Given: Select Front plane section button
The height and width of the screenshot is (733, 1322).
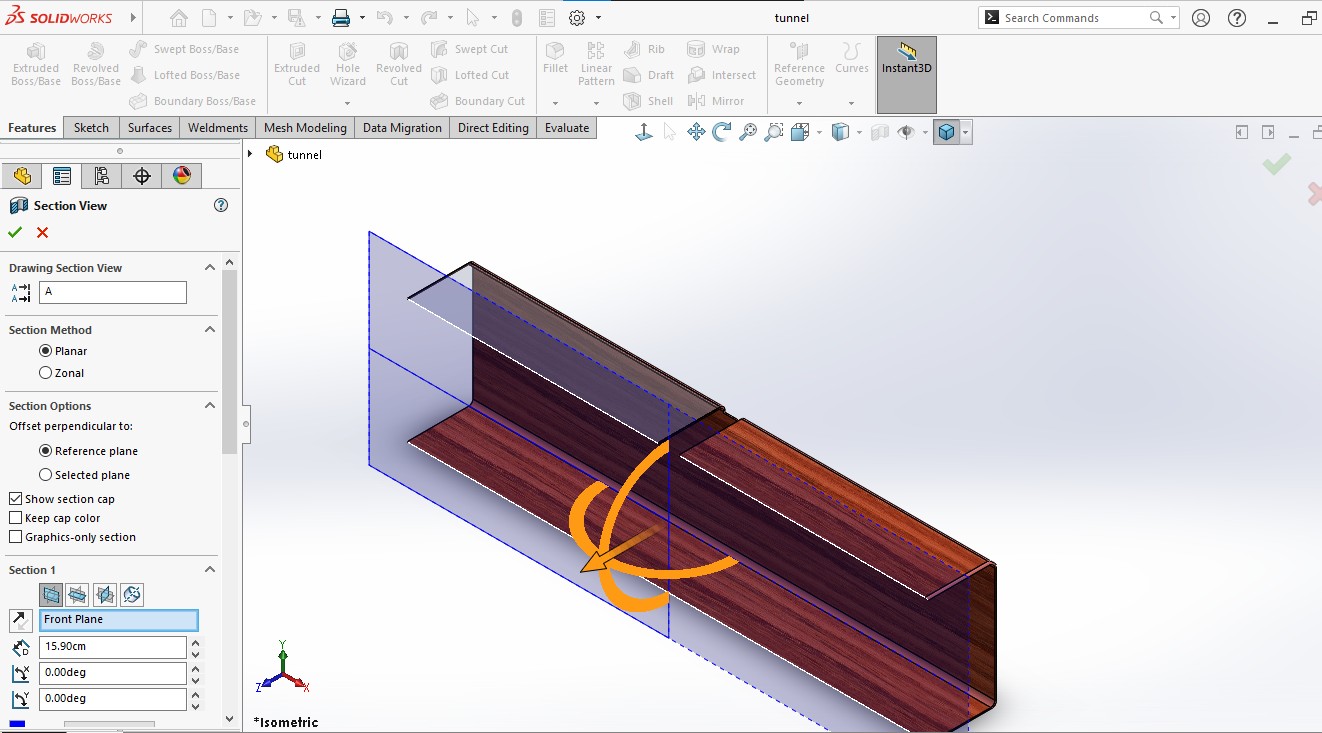Looking at the screenshot, I should [x=51, y=595].
